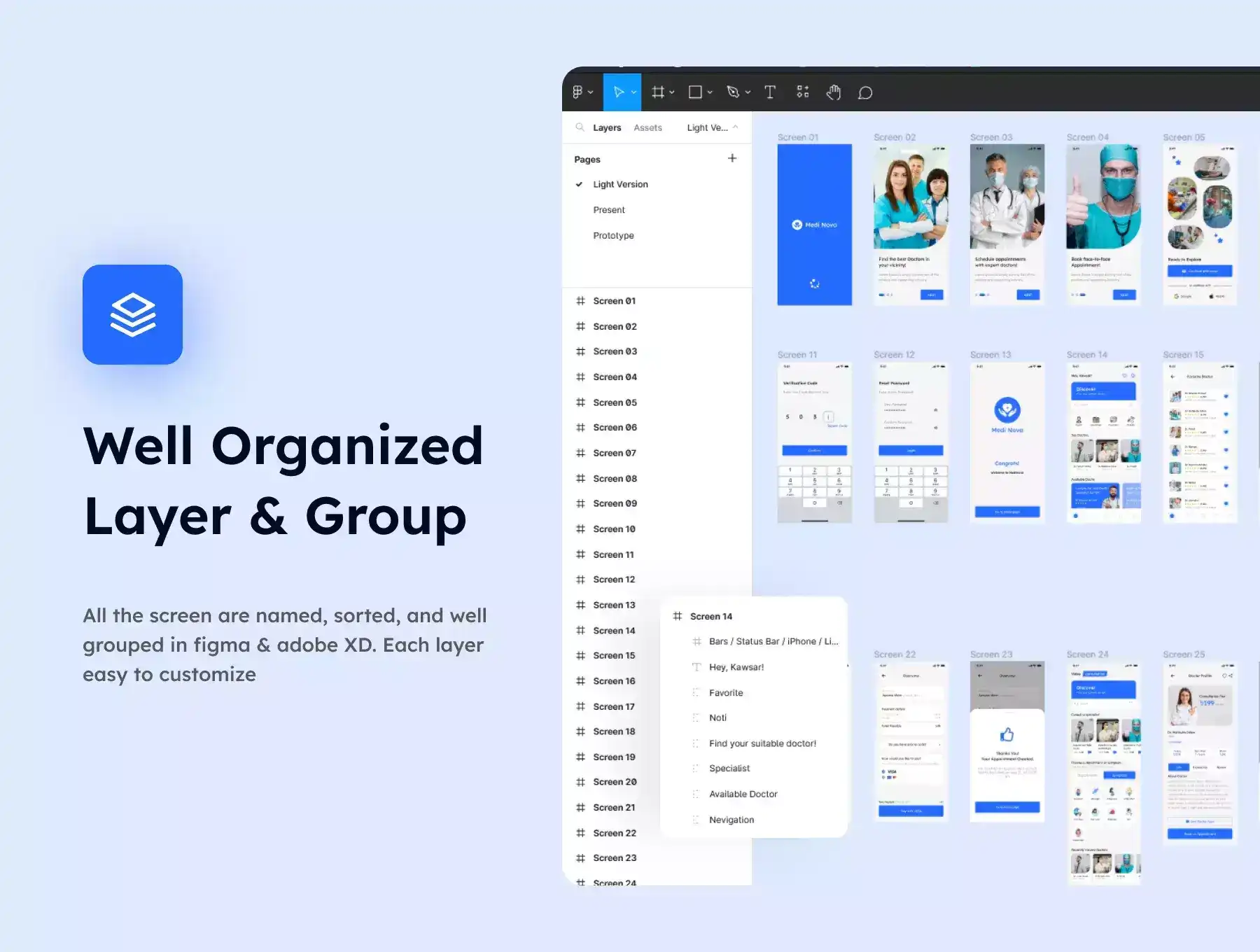Switch to the Assets tab

coord(647,127)
